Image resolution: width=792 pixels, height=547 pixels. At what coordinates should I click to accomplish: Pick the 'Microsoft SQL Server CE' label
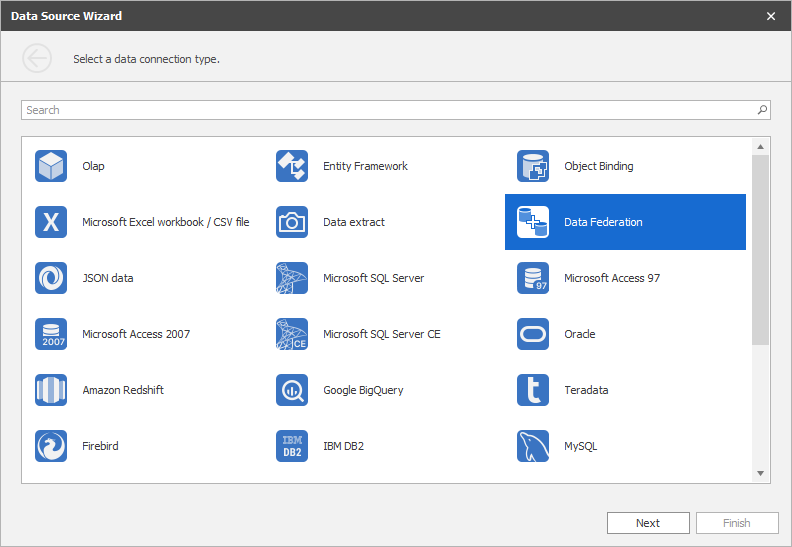pos(381,334)
